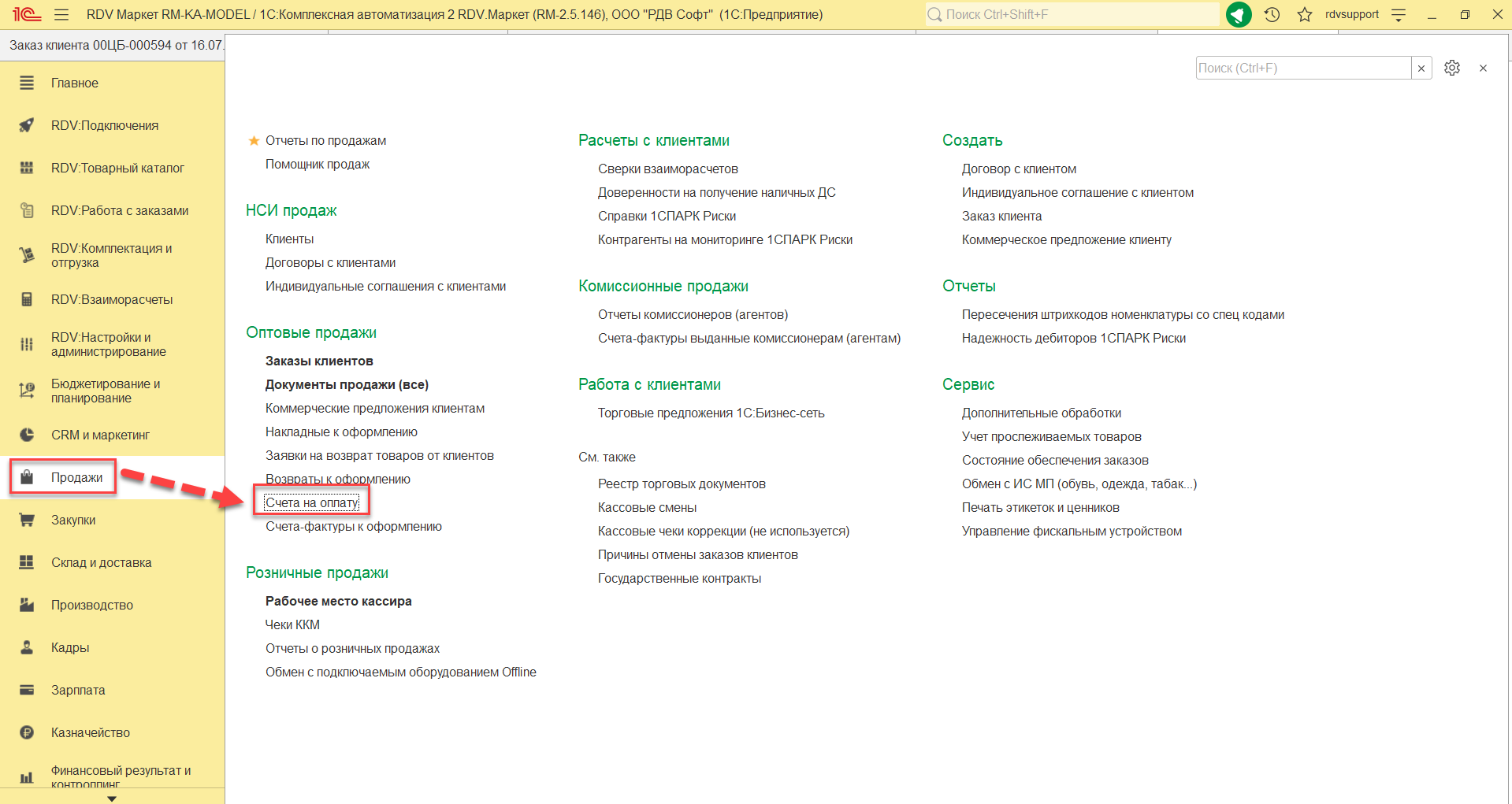Screen dimensions: 1512x804
Task: Click the favorite star next to Отчеты по продажам
Action: pyautogui.click(x=254, y=141)
